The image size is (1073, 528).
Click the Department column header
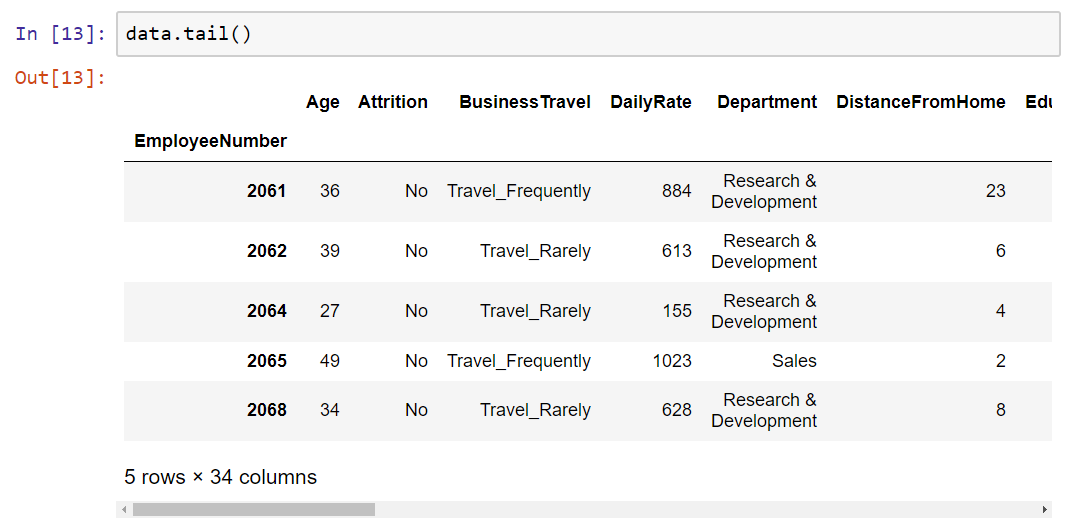pyautogui.click(x=767, y=102)
